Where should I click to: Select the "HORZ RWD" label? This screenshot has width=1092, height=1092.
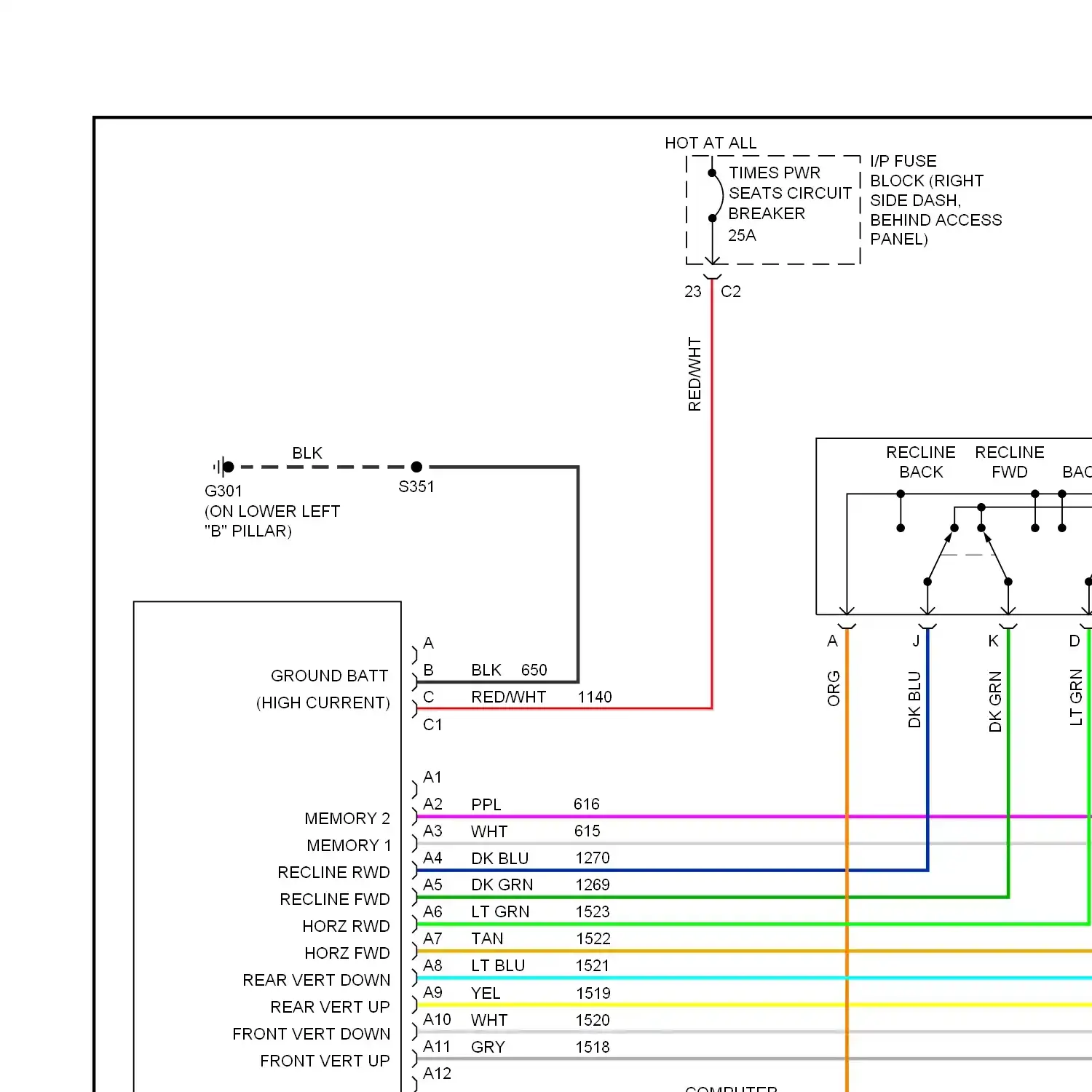point(347,926)
